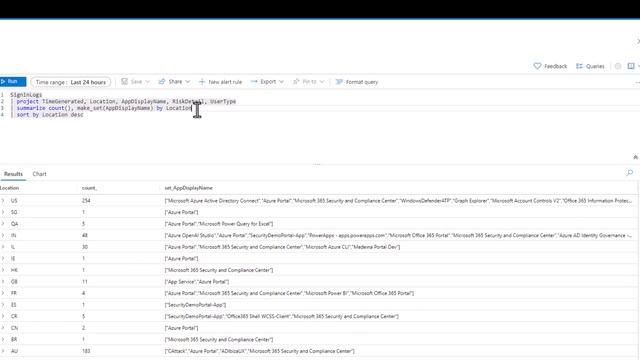Expand the CN result row
Screen dimensions: 640x360
coord(3,328)
